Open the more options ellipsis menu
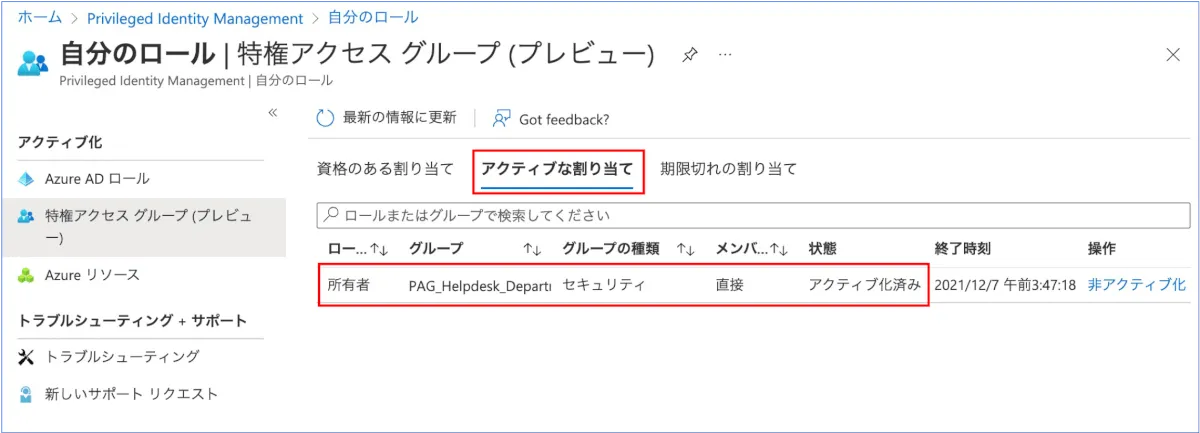Screen dimensions: 1200x433 pos(725,54)
